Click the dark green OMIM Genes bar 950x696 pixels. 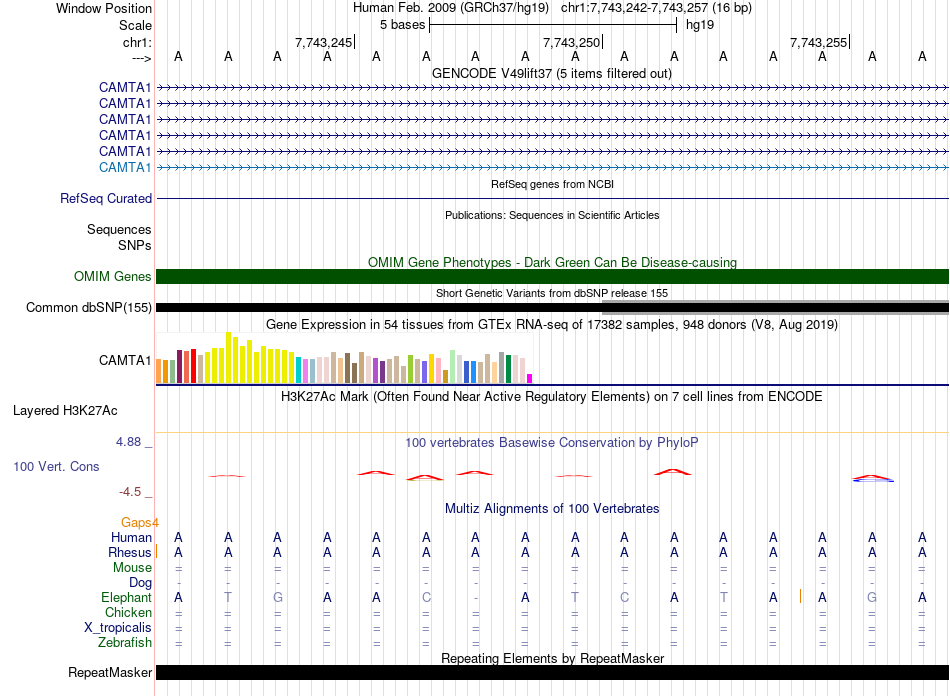(552, 277)
